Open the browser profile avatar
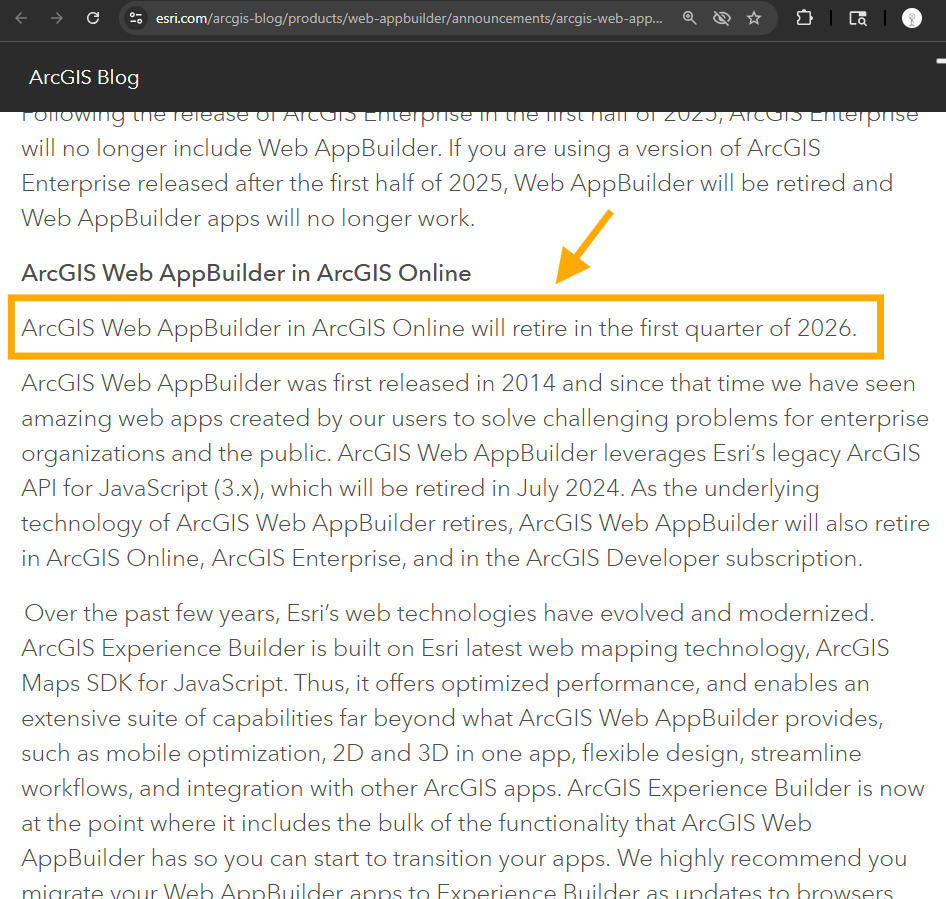946x899 pixels. [912, 18]
